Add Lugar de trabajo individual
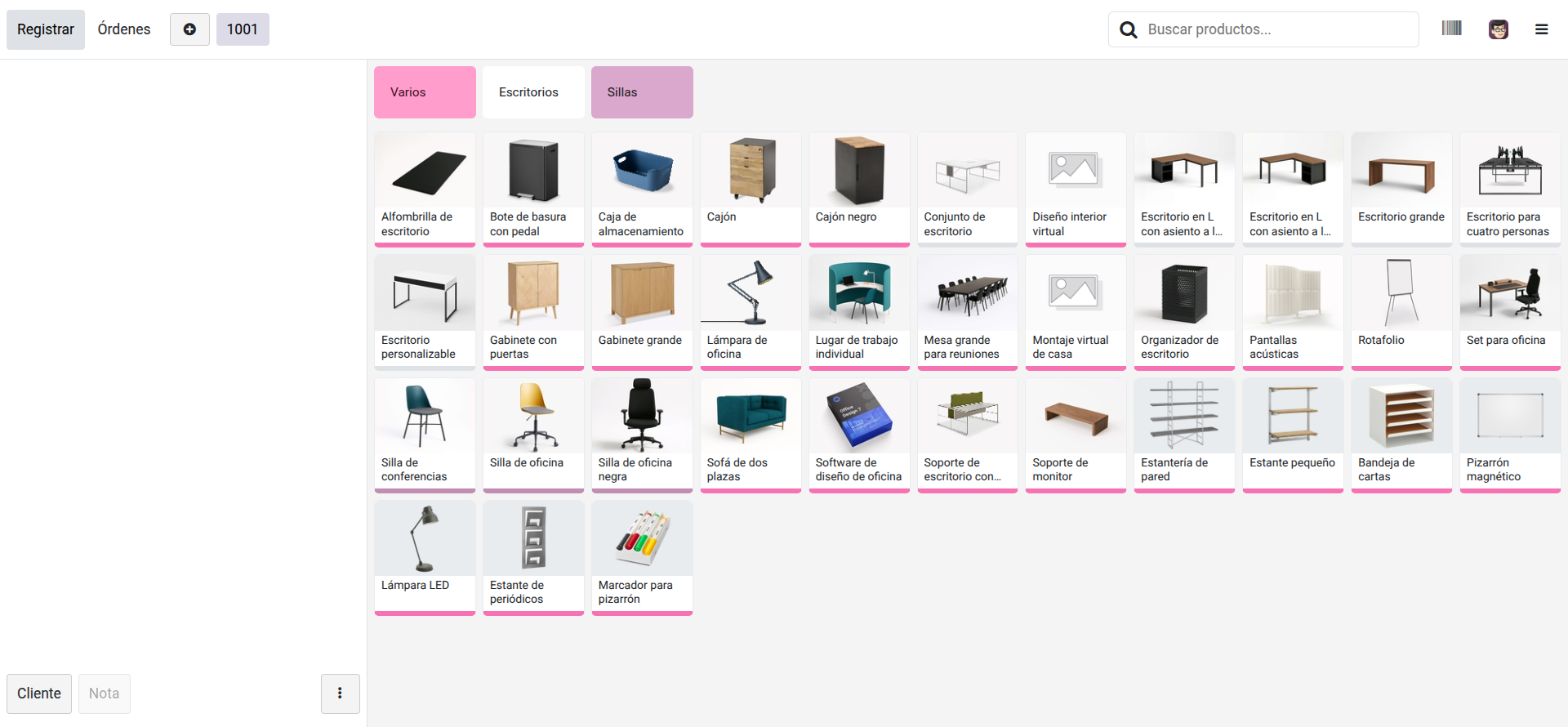 coord(859,312)
